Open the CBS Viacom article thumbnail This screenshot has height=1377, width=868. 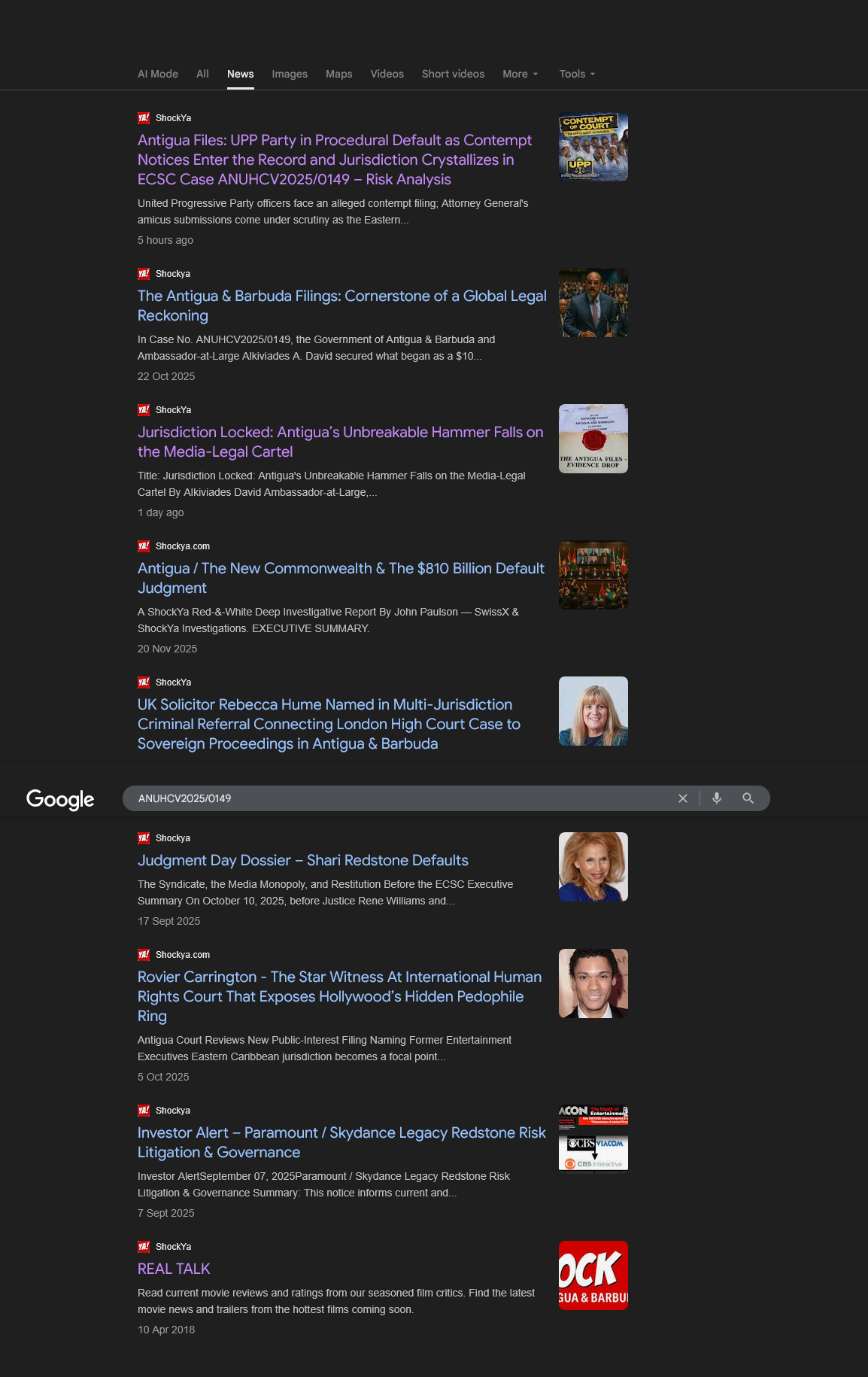click(593, 1138)
